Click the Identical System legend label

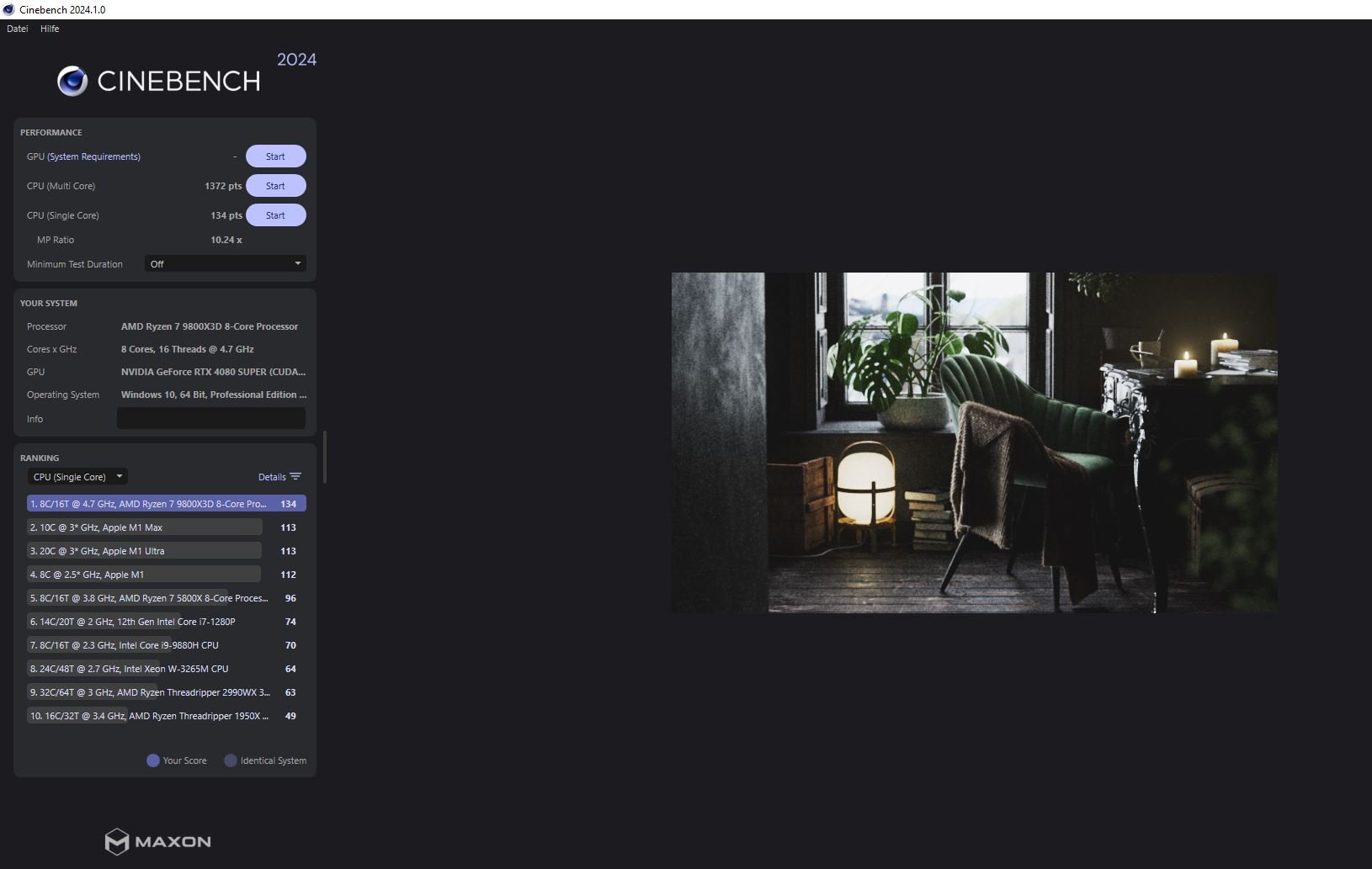point(274,760)
